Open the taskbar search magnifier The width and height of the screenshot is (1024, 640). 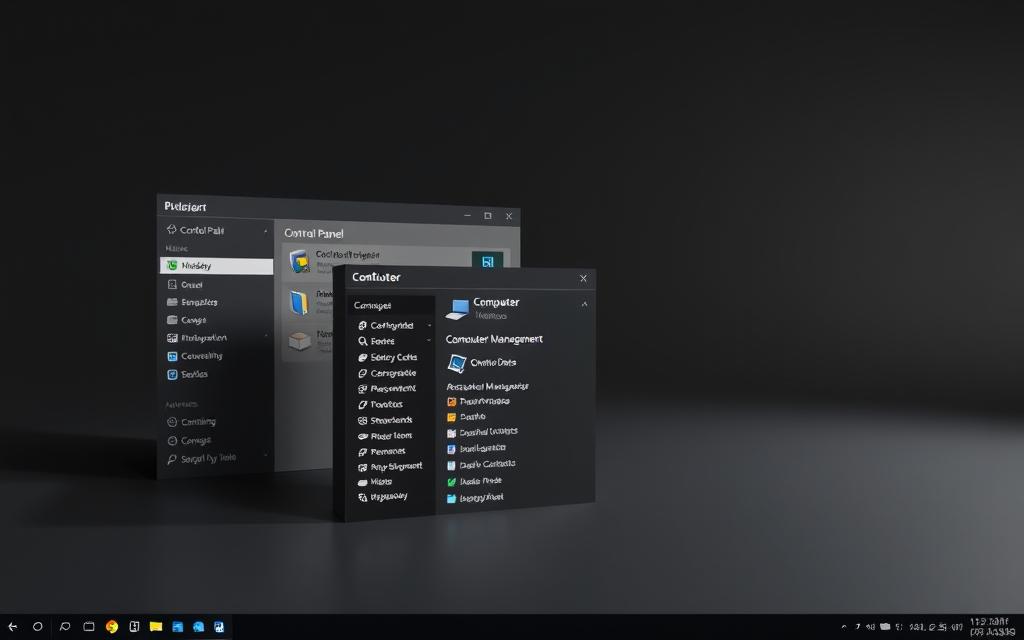[65, 627]
